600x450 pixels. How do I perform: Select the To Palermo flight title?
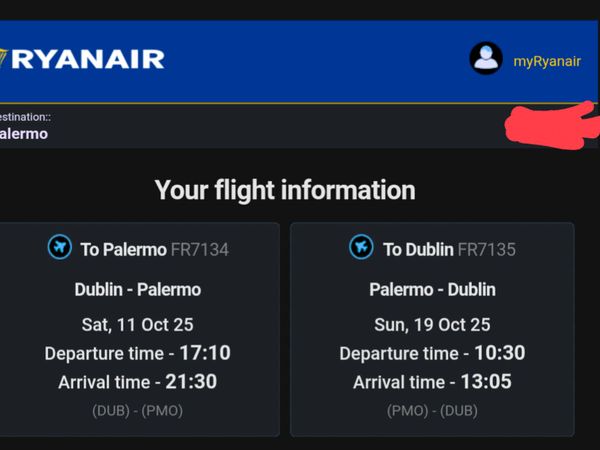123,249
